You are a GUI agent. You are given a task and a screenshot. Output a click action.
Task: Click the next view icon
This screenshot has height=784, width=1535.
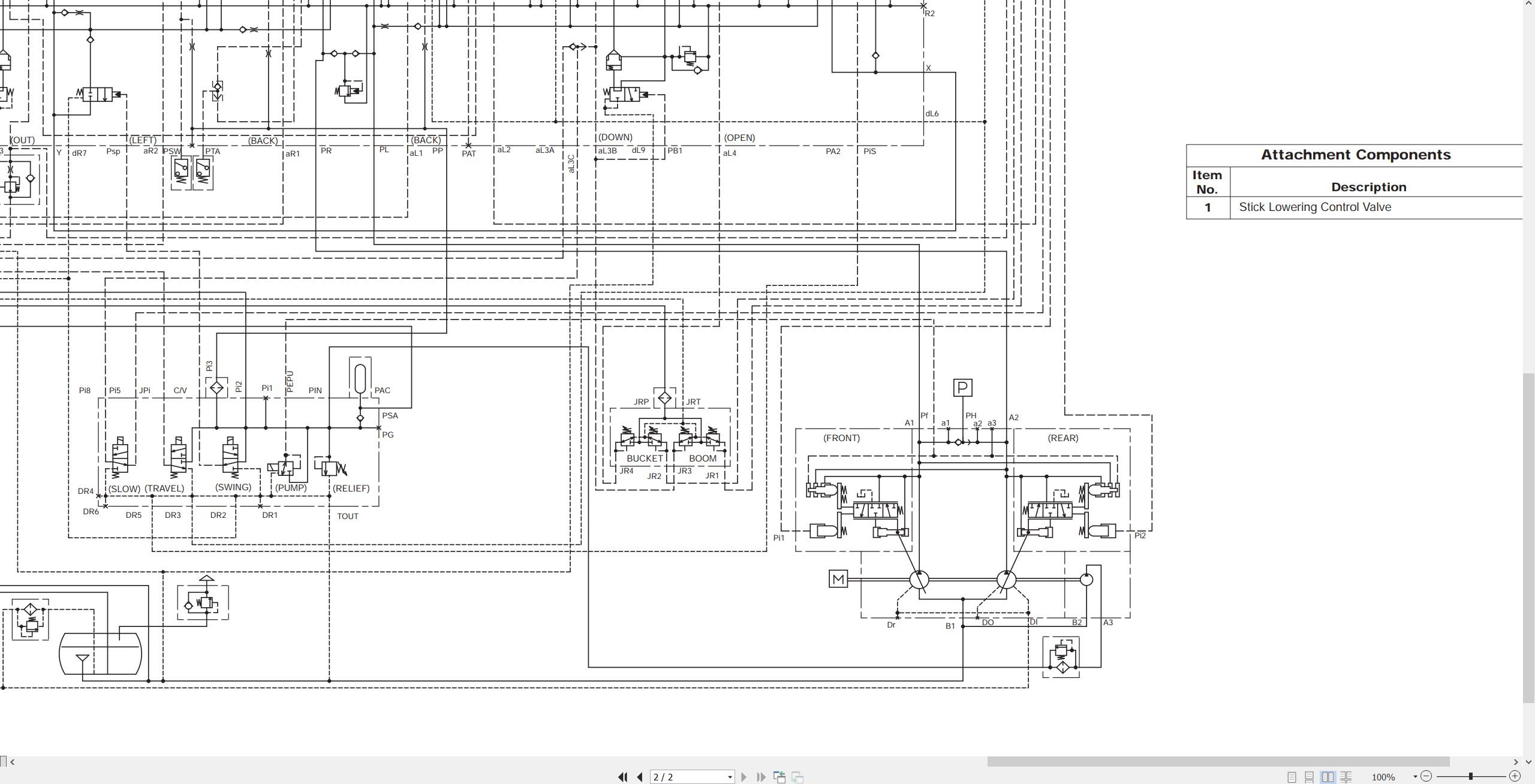click(797, 777)
